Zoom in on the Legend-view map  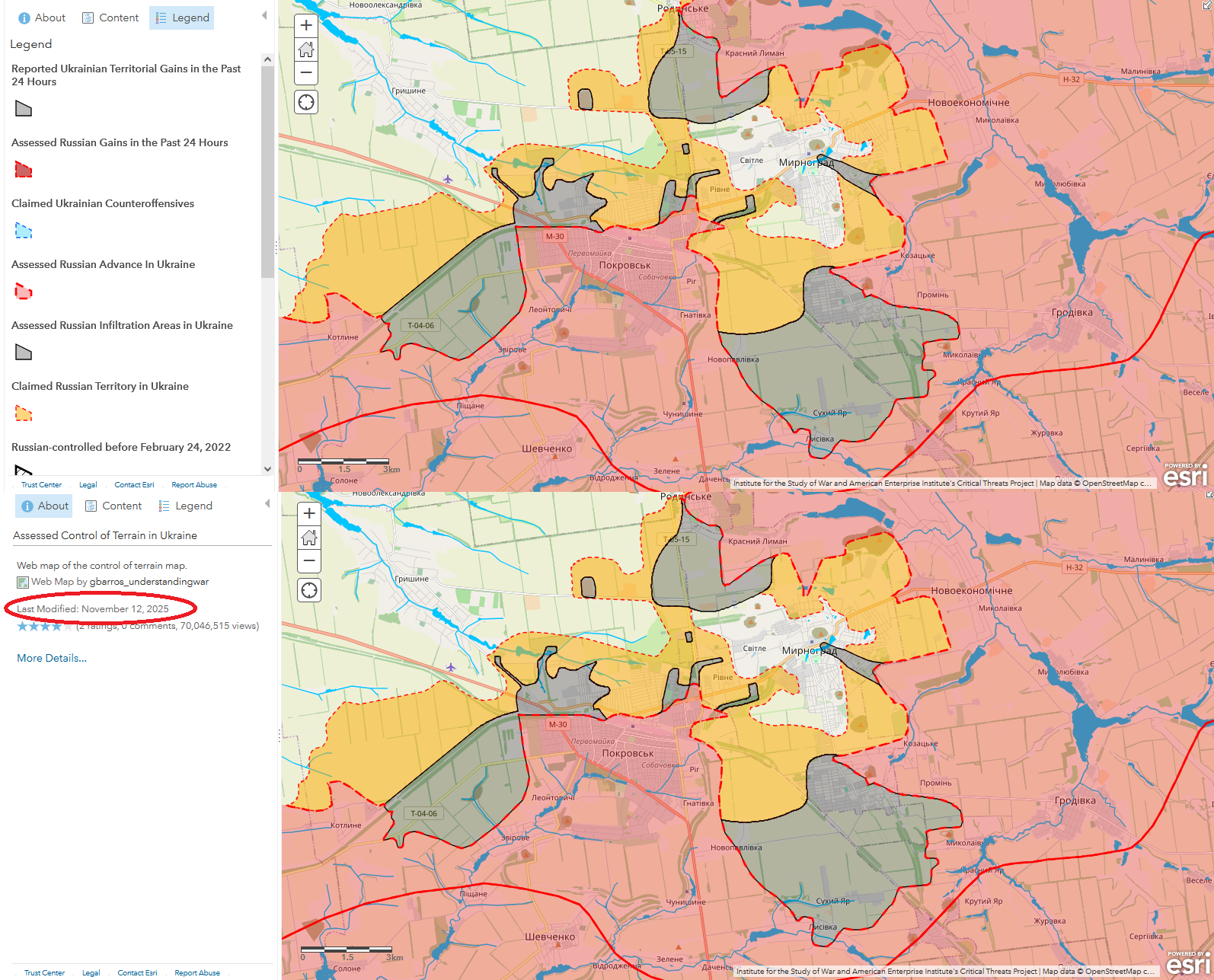(x=306, y=25)
